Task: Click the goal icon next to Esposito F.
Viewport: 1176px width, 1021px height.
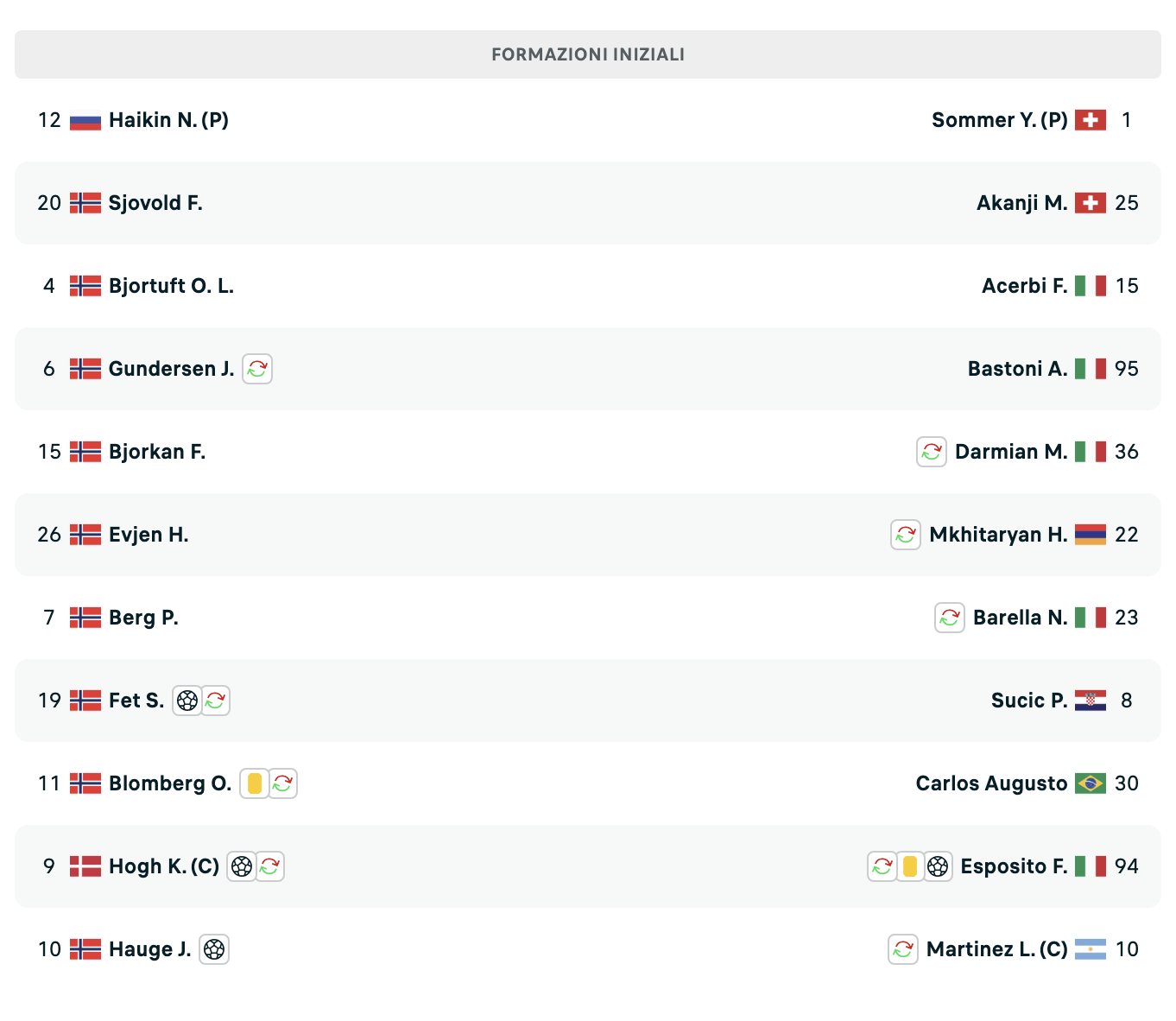Action: coord(938,866)
